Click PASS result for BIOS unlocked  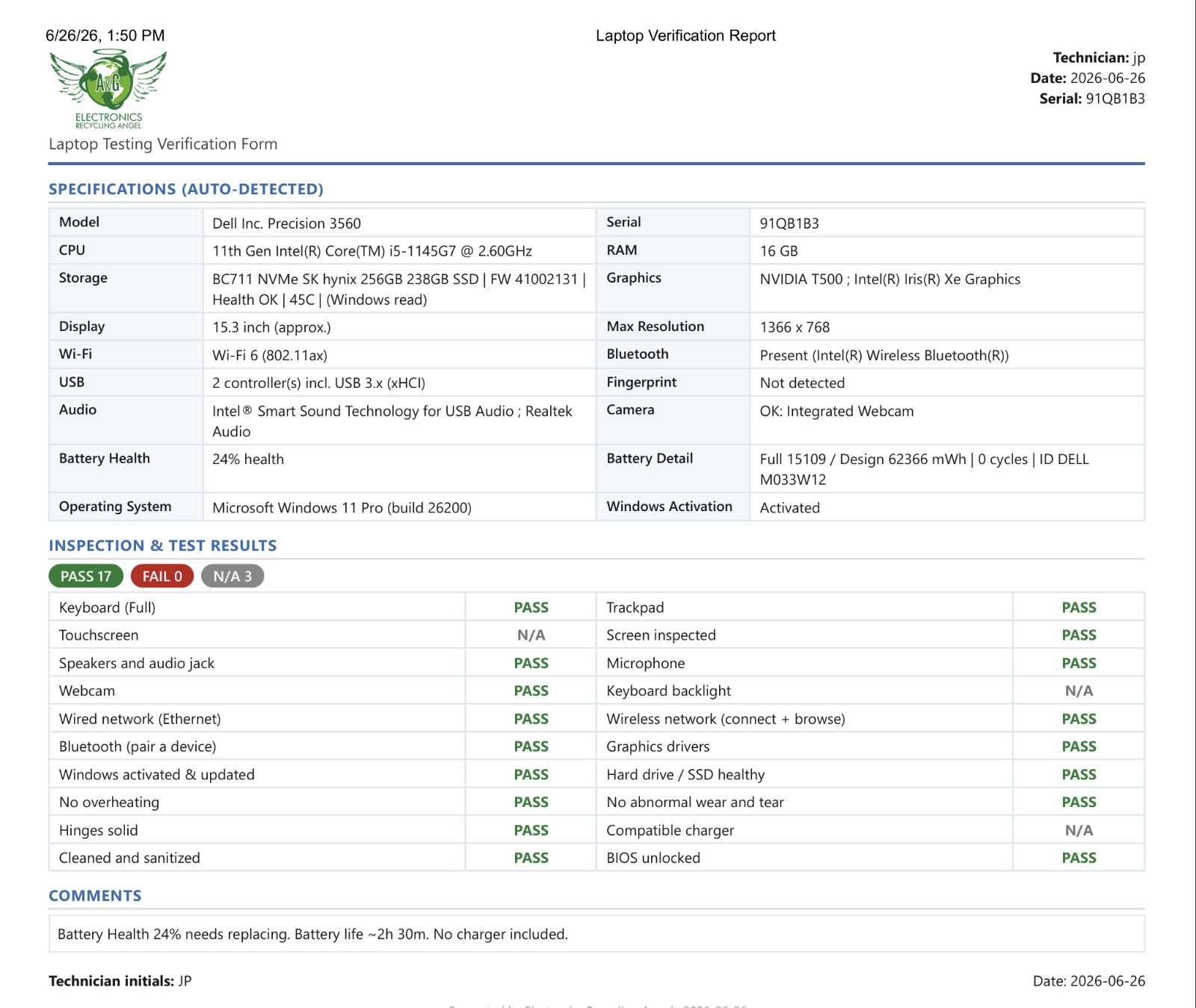coord(1079,858)
